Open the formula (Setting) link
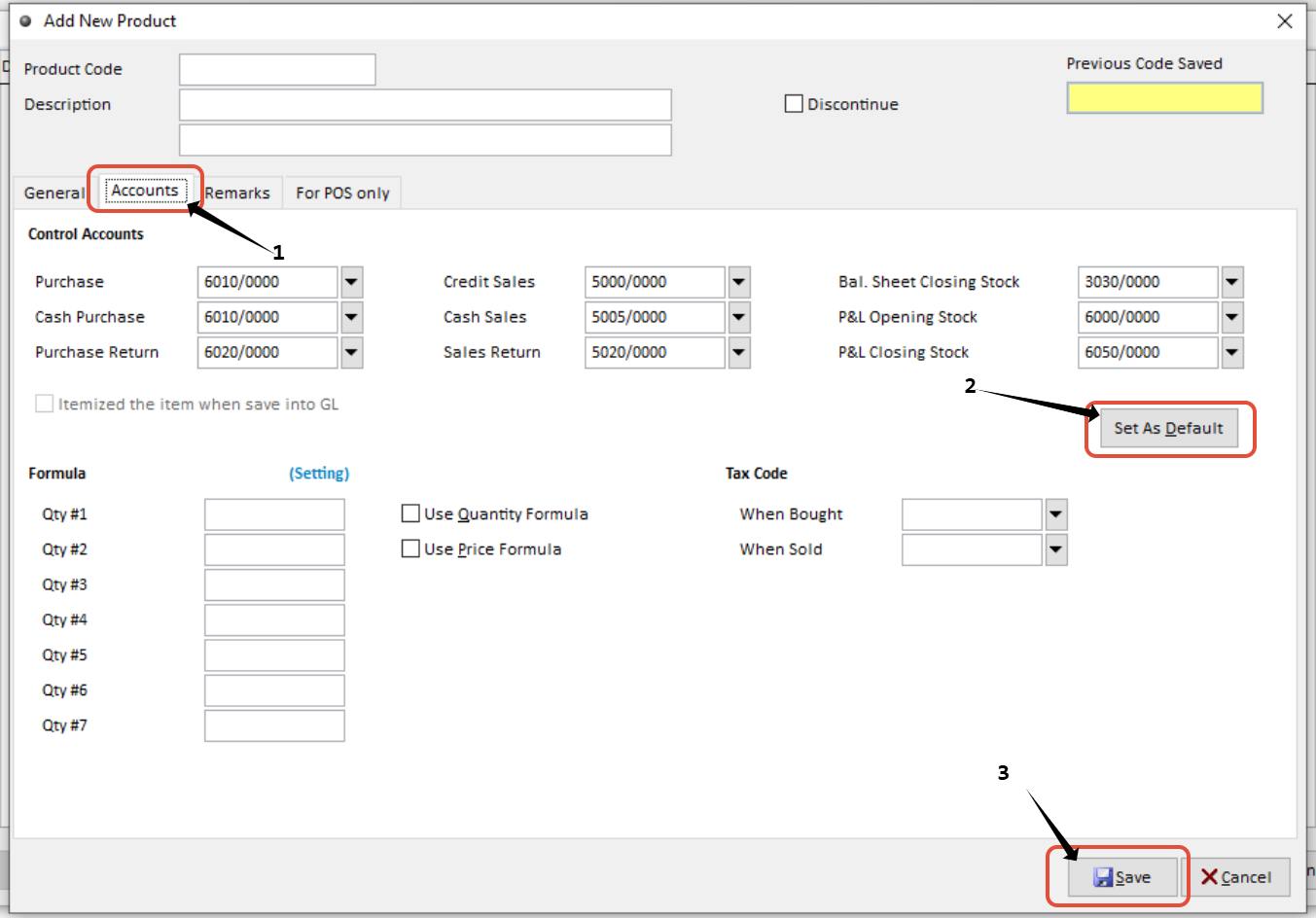1316x918 pixels. click(x=319, y=474)
